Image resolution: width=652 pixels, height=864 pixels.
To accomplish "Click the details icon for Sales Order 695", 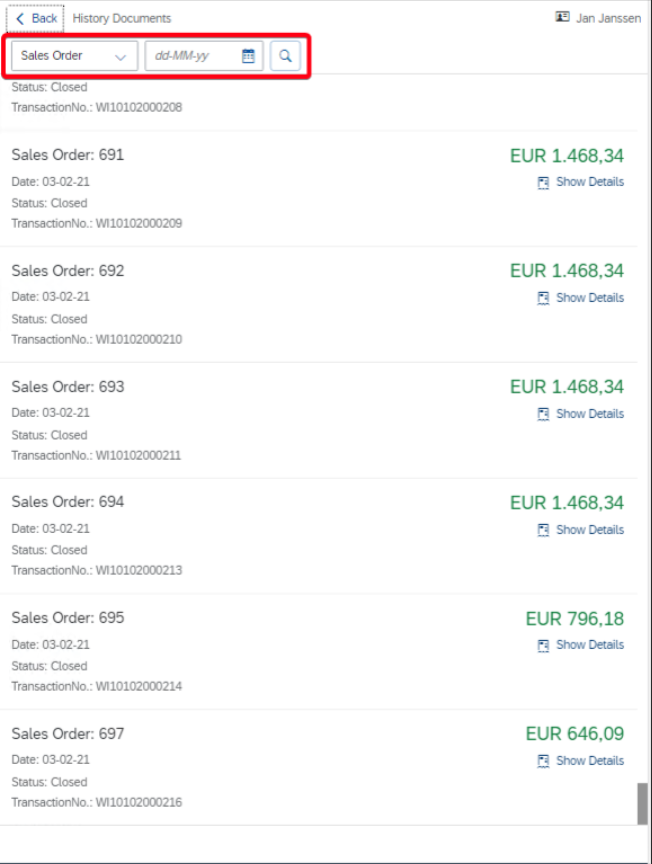I will [543, 646].
